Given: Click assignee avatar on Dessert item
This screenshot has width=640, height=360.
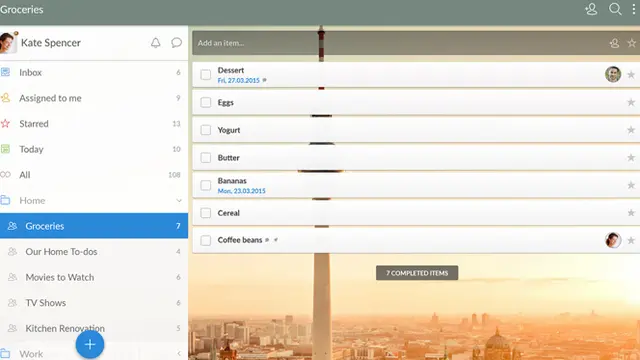Looking at the screenshot, I should point(613,74).
